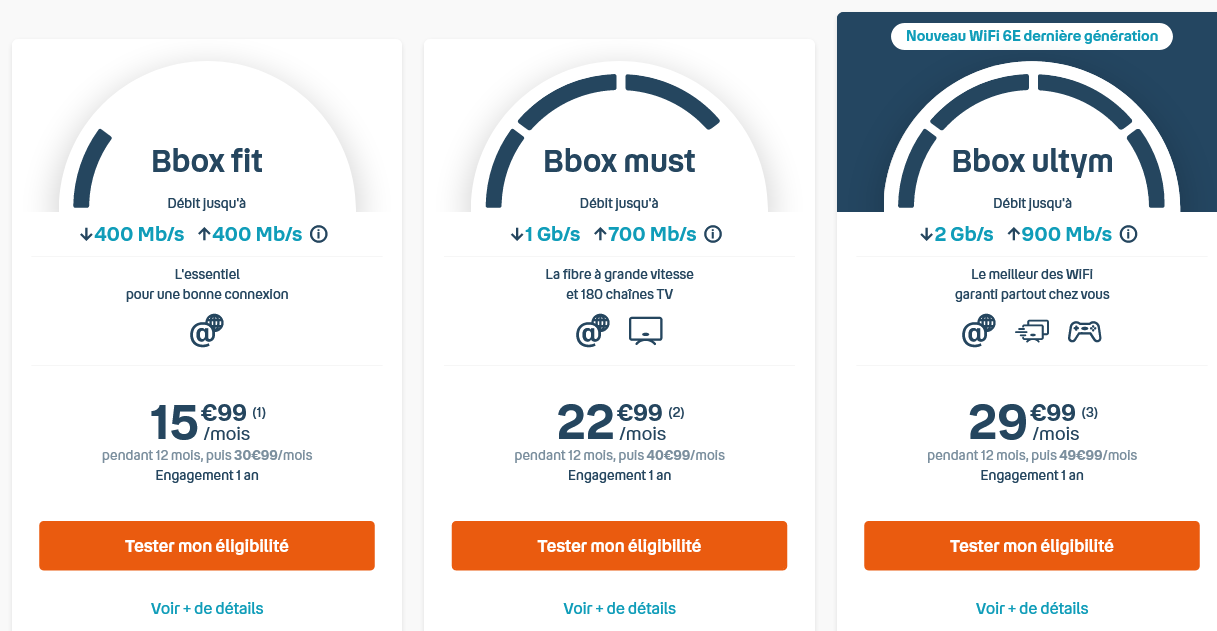The width and height of the screenshot is (1217, 631).
Task: Click footnote (3) next to 29€99 price
Action: [x=1090, y=412]
